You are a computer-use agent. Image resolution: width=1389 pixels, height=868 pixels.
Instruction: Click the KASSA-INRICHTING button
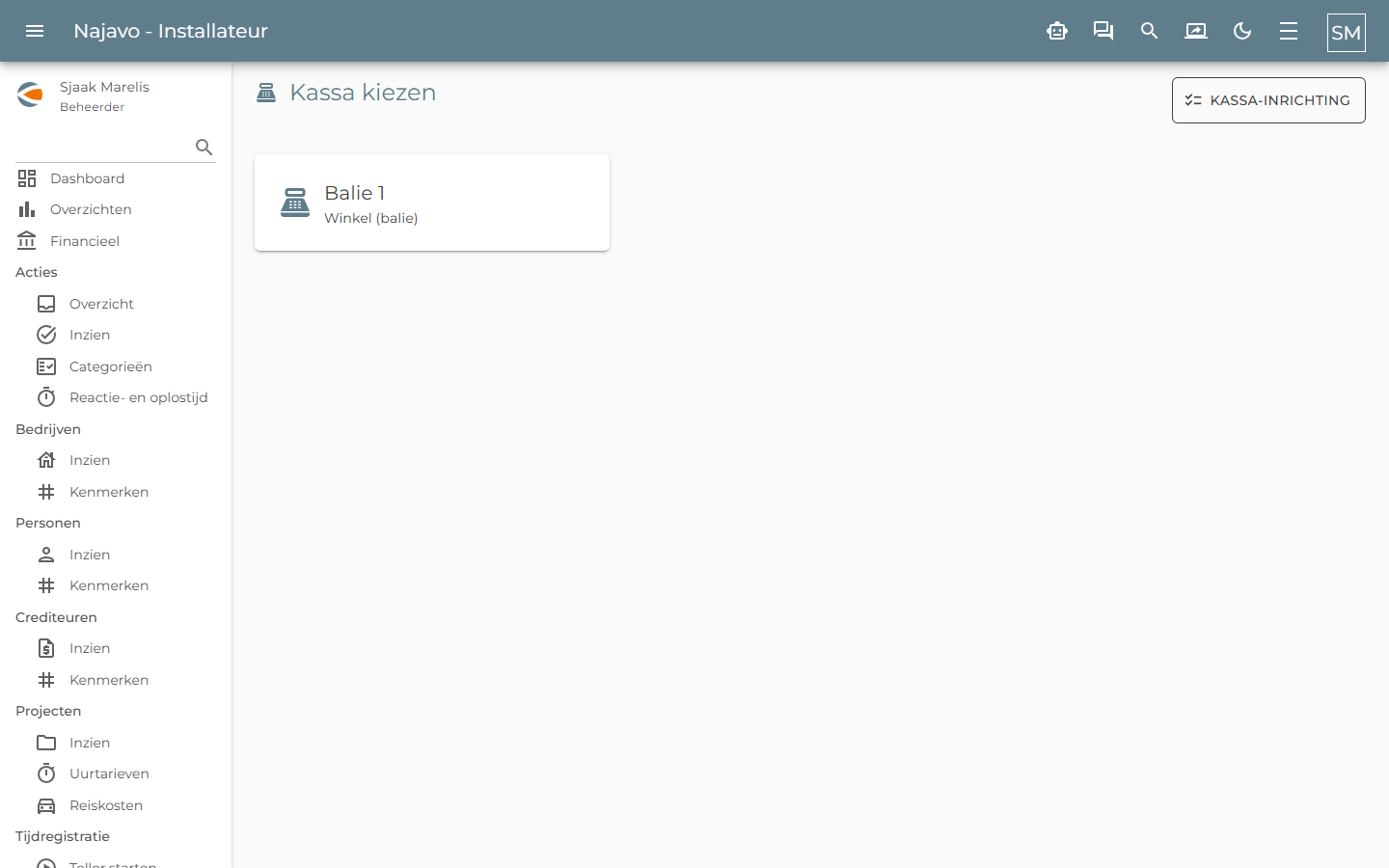(x=1268, y=100)
